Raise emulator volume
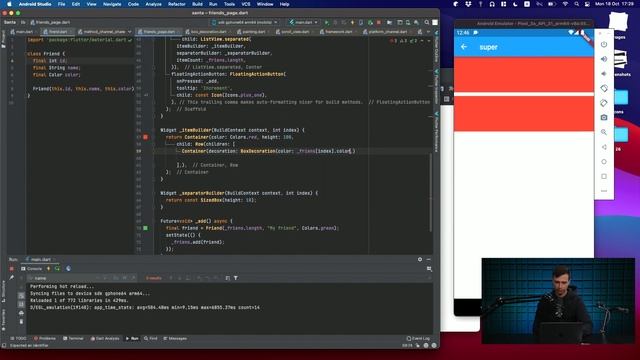 tap(604, 59)
